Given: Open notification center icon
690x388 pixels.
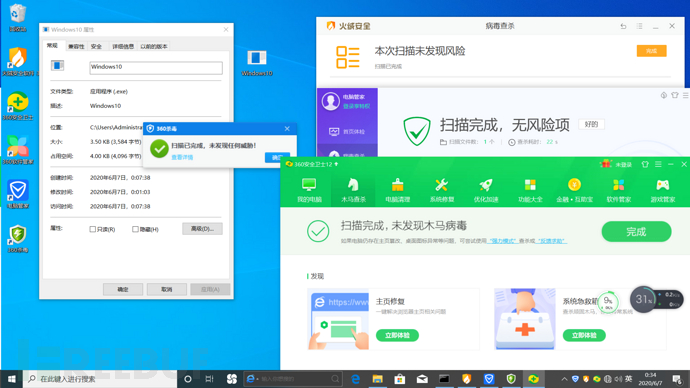Looking at the screenshot, I should pos(677,379).
